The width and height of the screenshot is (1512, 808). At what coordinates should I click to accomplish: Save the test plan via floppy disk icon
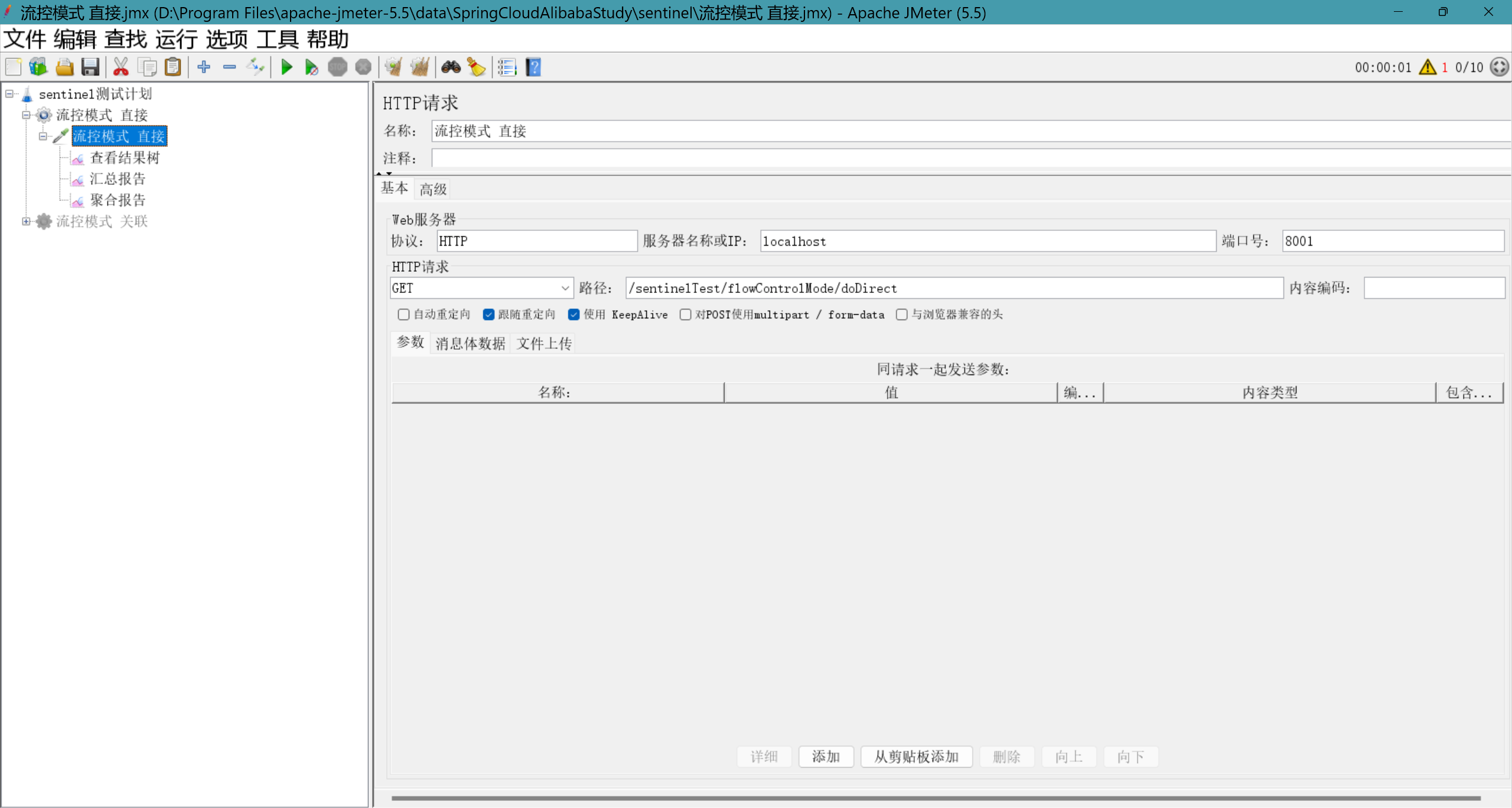pyautogui.click(x=90, y=67)
